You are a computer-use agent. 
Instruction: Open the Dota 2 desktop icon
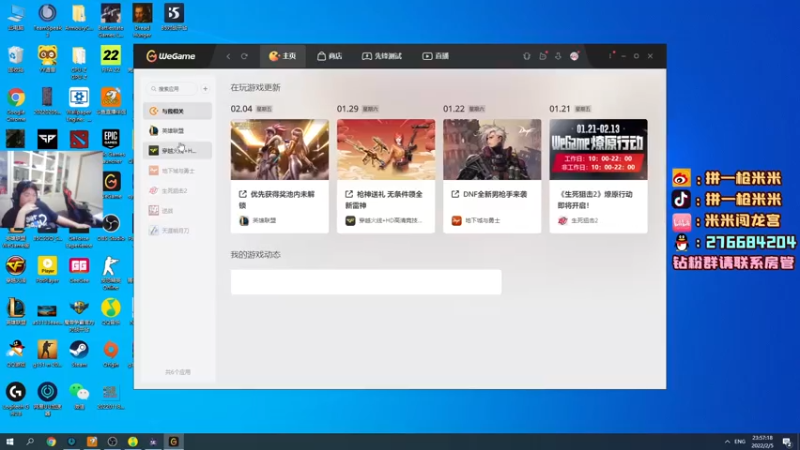click(79, 139)
